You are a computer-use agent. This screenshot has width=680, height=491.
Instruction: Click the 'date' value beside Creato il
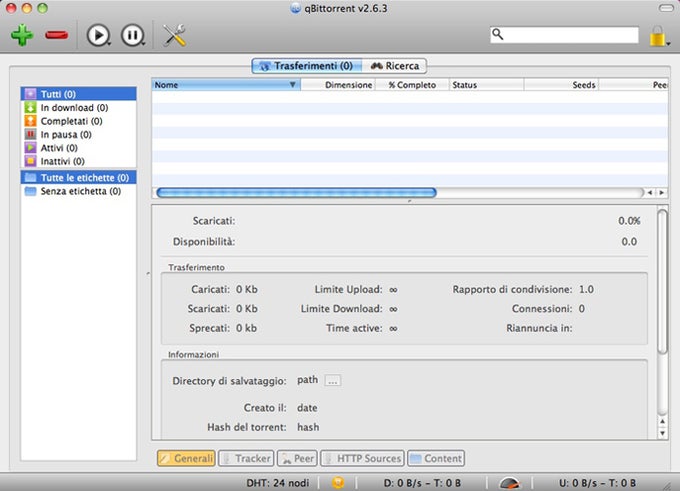pos(307,408)
